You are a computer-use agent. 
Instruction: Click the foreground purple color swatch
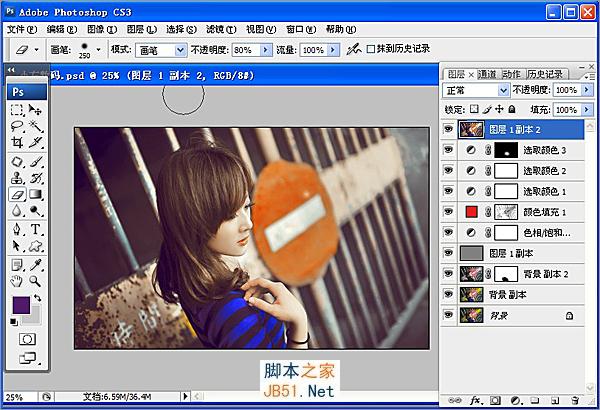[x=20, y=304]
